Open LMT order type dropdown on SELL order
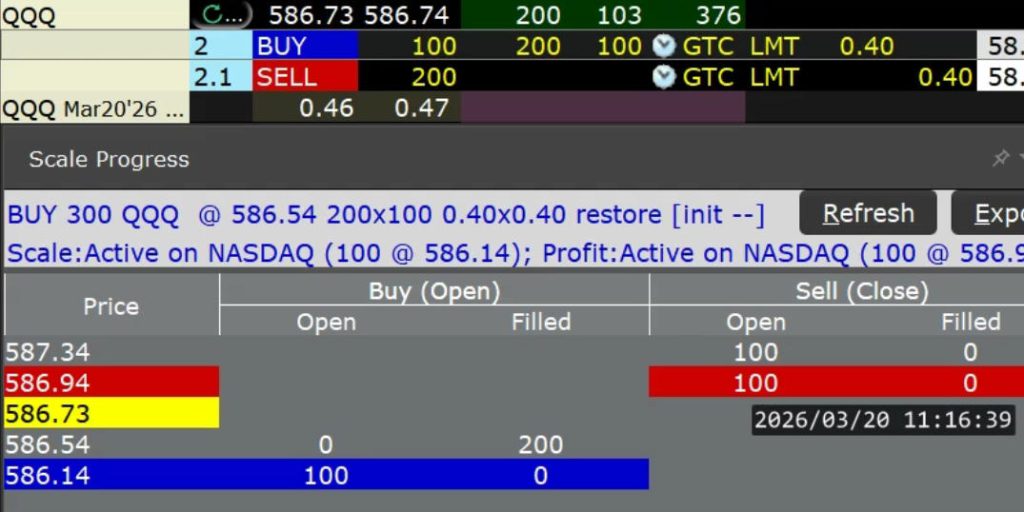The height and width of the screenshot is (512, 1024). [774, 77]
